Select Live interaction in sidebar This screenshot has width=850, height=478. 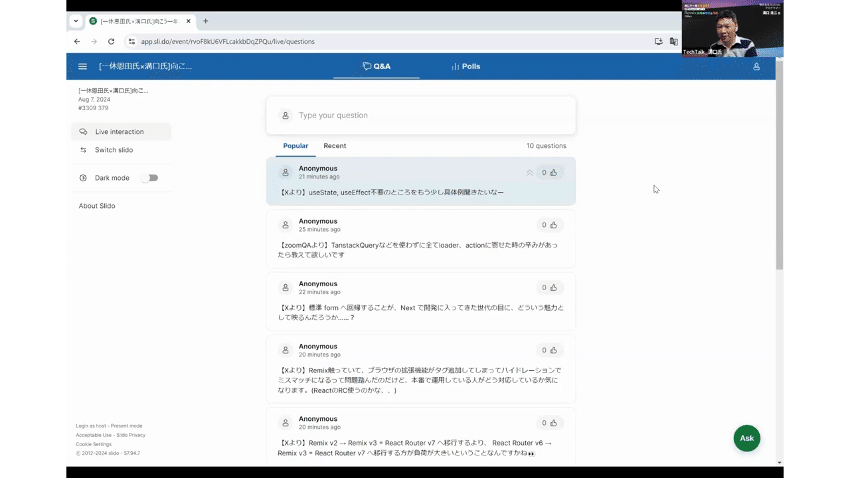121,132
